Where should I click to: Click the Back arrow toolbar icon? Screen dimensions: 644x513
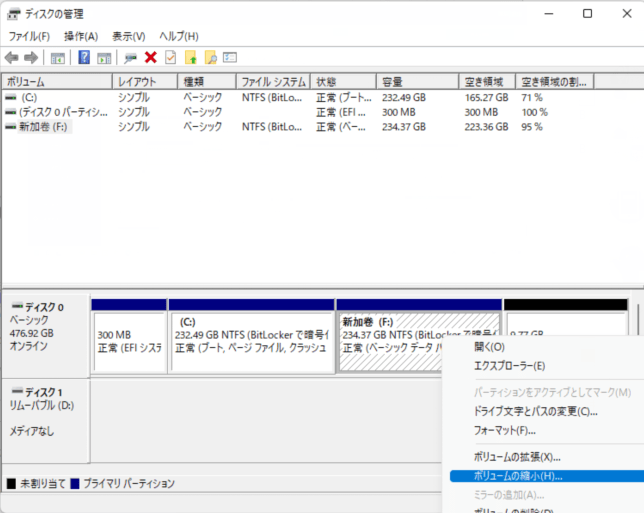pyautogui.click(x=12, y=58)
